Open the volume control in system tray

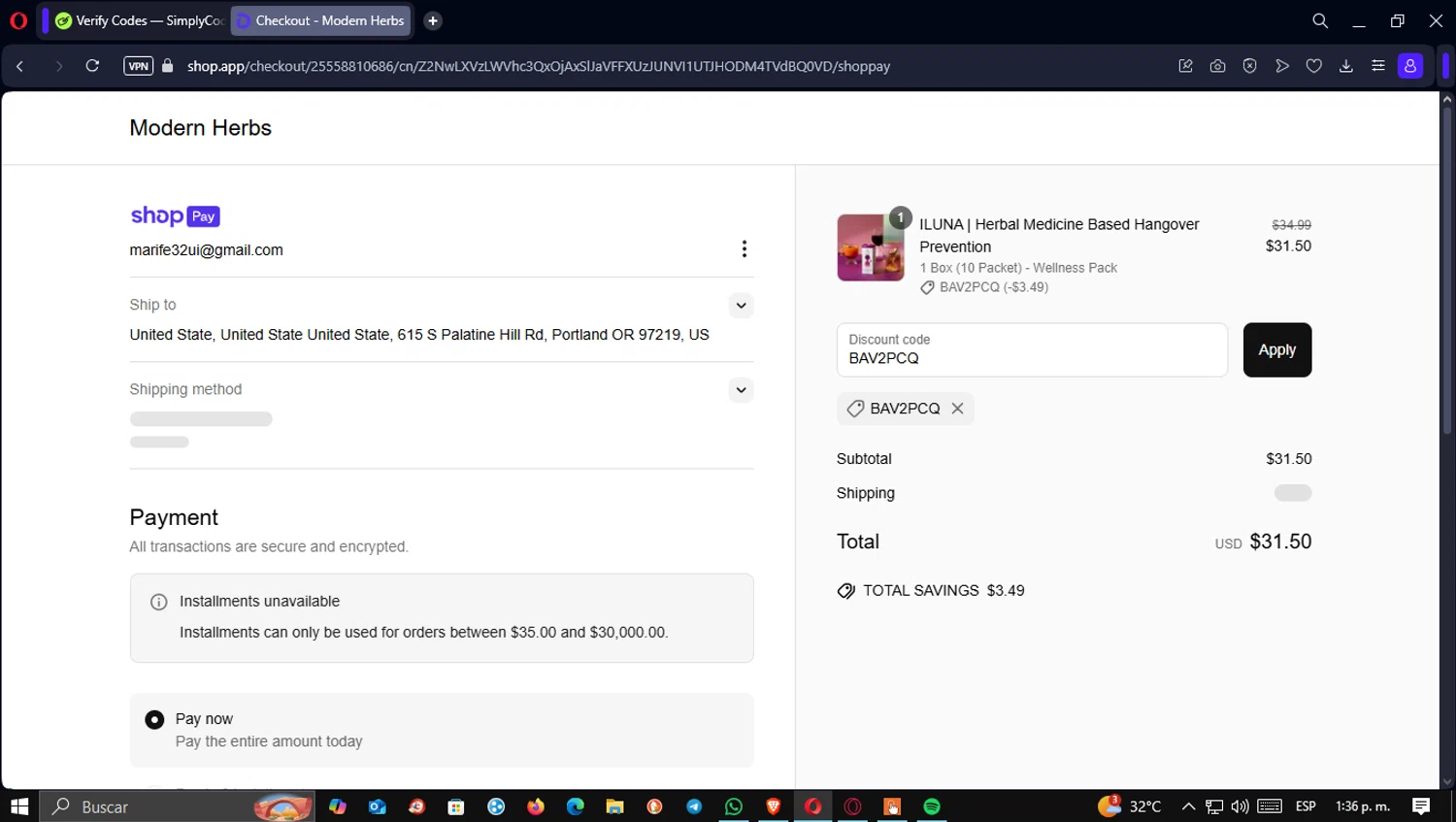click(x=1240, y=806)
